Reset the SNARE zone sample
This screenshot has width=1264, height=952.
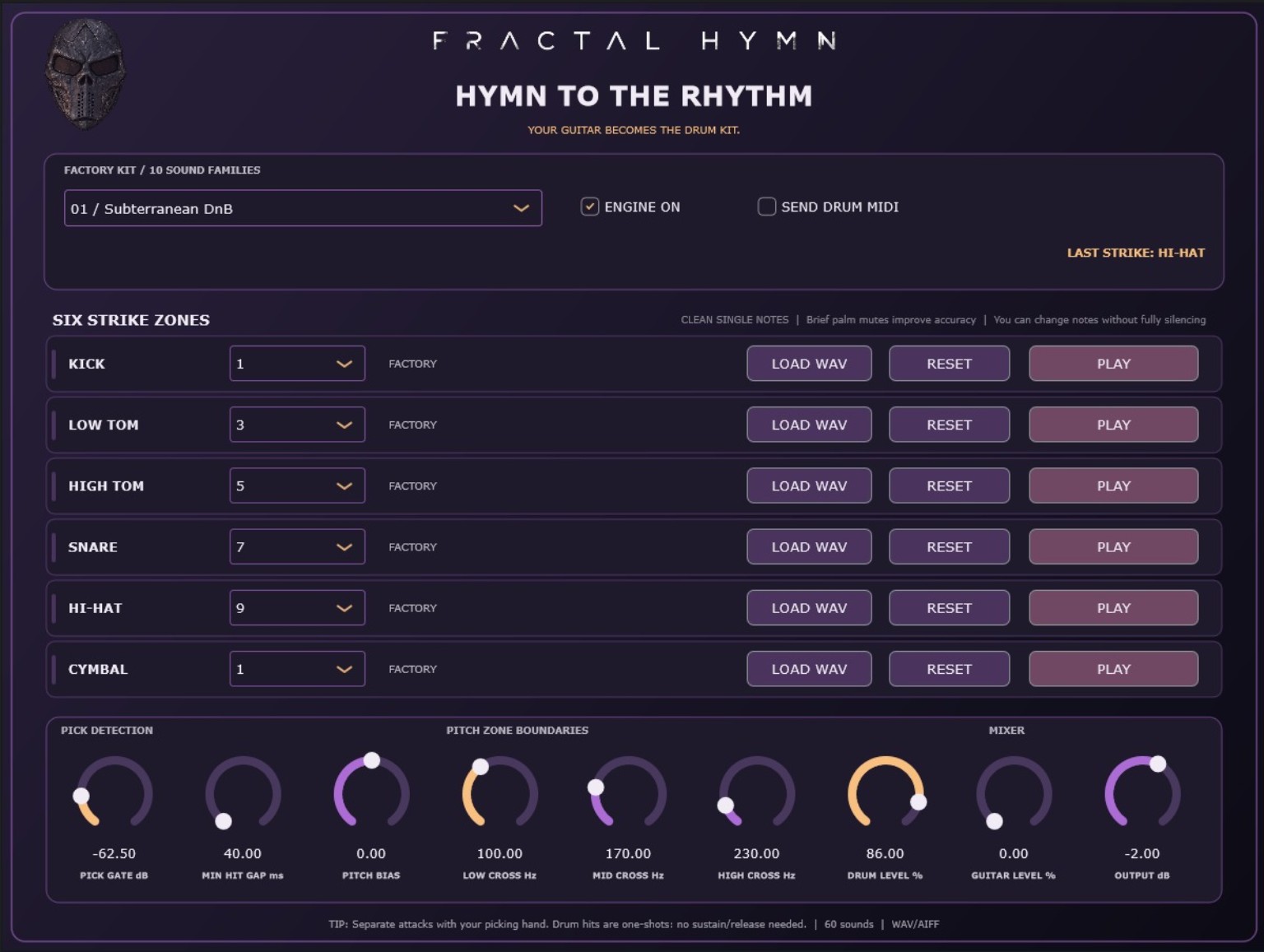tap(949, 547)
